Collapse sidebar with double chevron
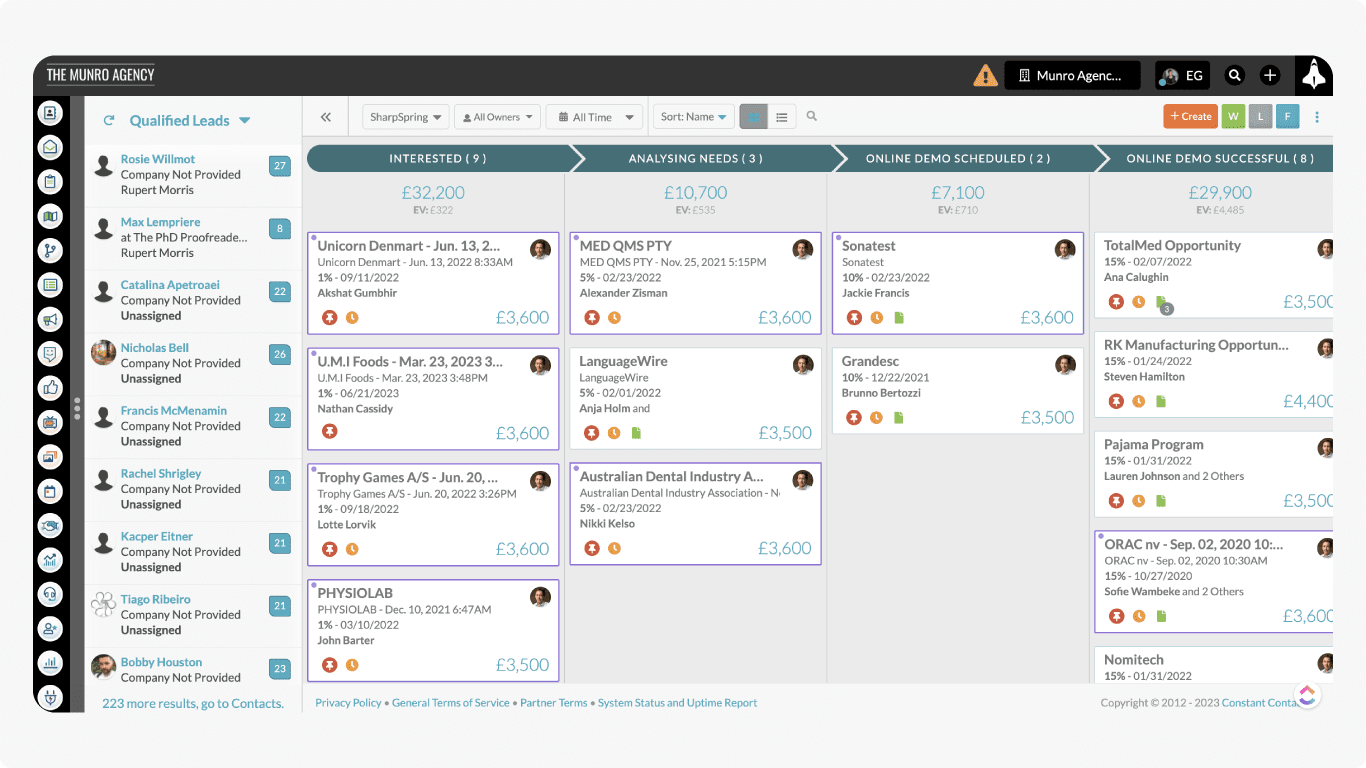 [326, 117]
